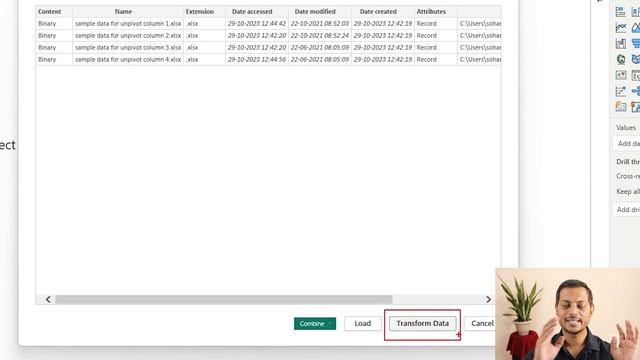Select the Power Apps visualization icon
Screen dimensions: 640x360
(x=620, y=107)
